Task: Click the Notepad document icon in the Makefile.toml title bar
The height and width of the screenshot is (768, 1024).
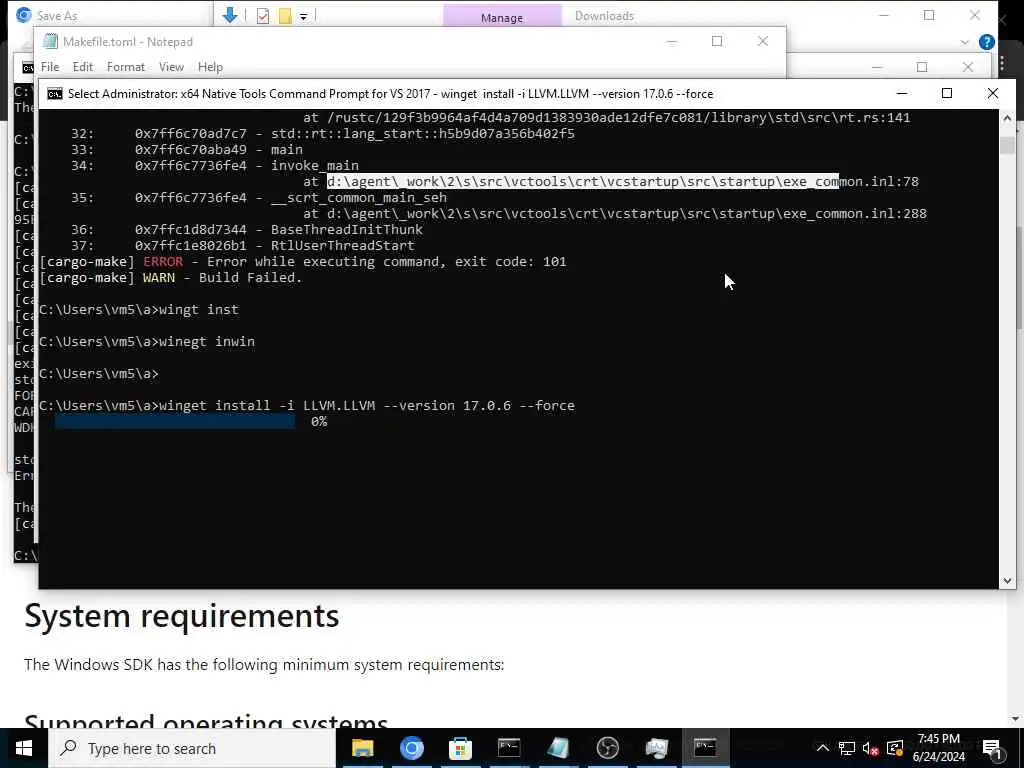Action: coord(50,41)
